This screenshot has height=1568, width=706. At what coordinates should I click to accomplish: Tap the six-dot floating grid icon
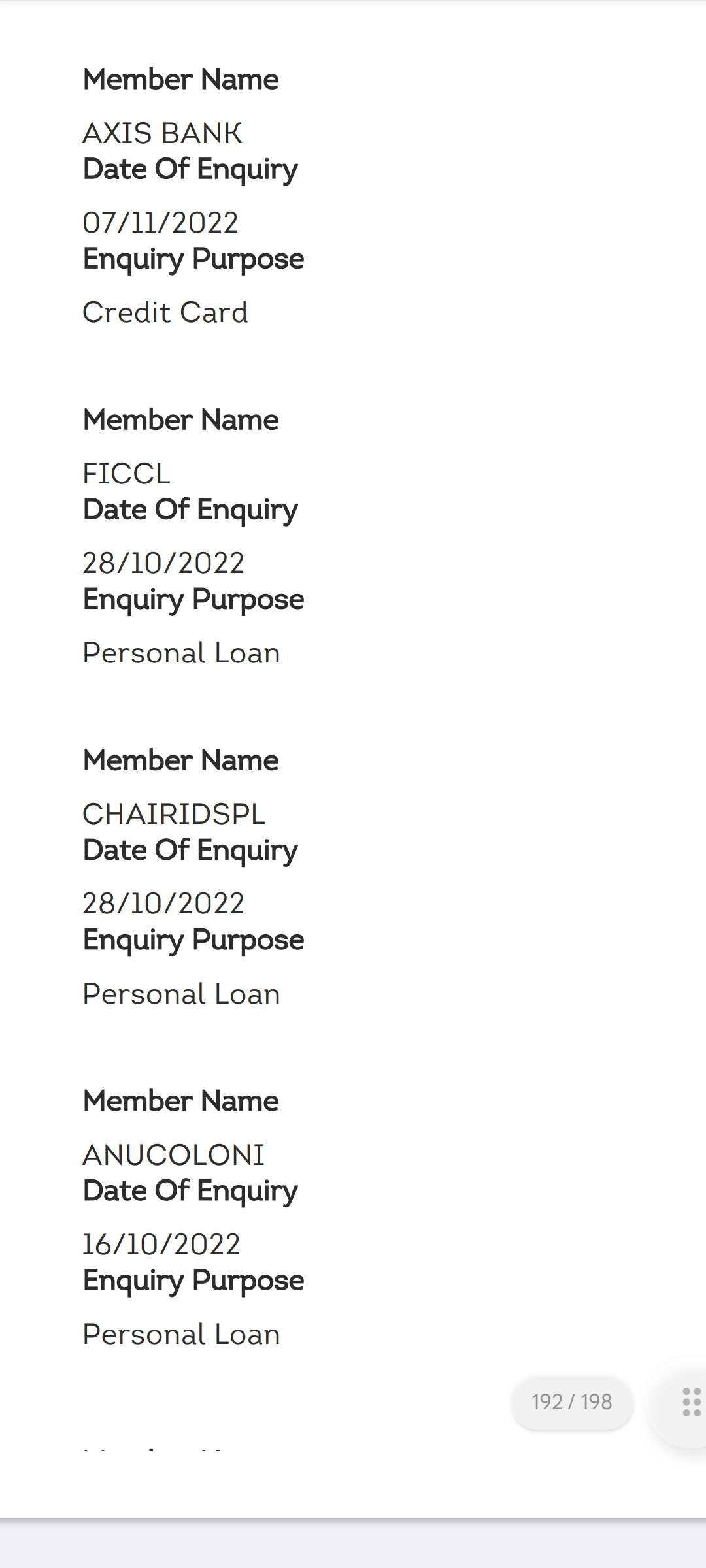coord(690,1402)
